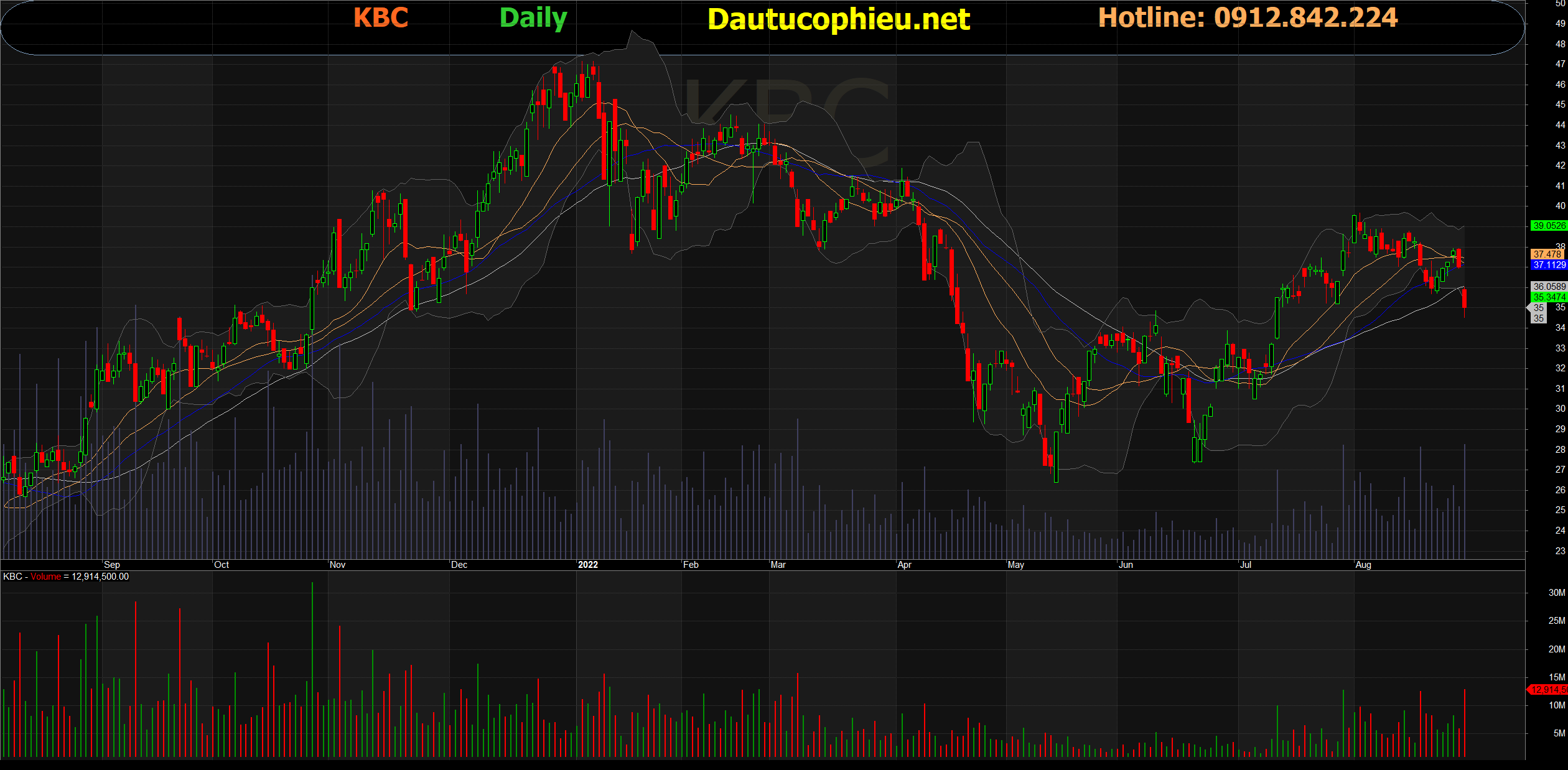1568x770 pixels.
Task: Click the 30M label on volume axis
Action: (x=1556, y=593)
